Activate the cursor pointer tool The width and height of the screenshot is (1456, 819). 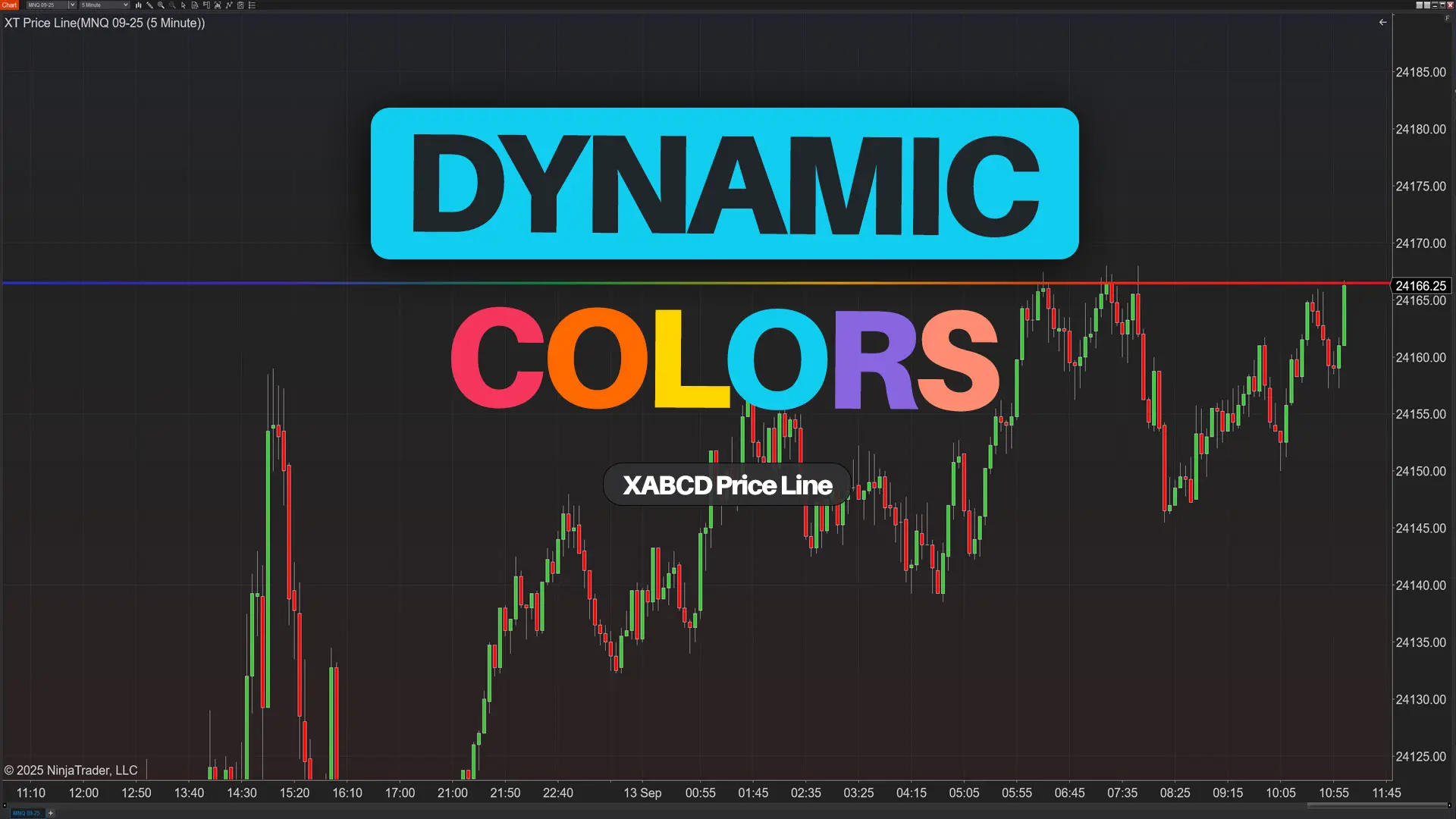184,5
